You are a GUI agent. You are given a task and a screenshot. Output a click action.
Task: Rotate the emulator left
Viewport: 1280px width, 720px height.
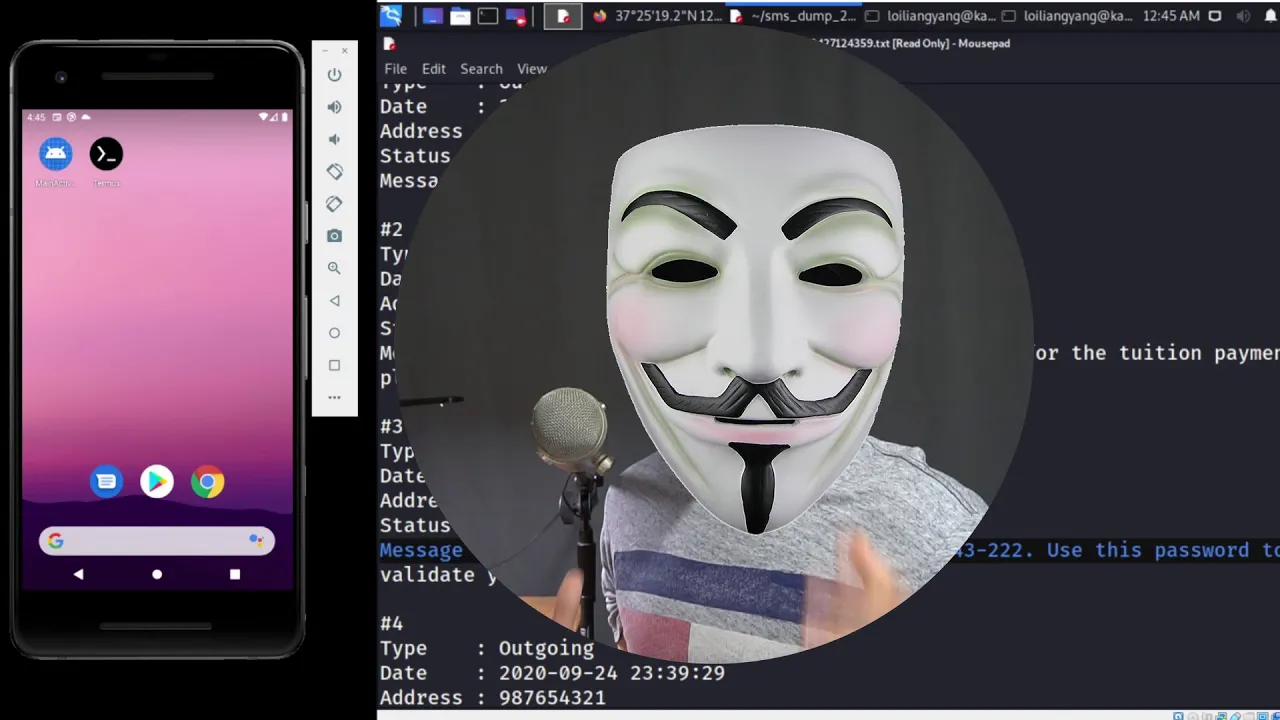pos(334,172)
